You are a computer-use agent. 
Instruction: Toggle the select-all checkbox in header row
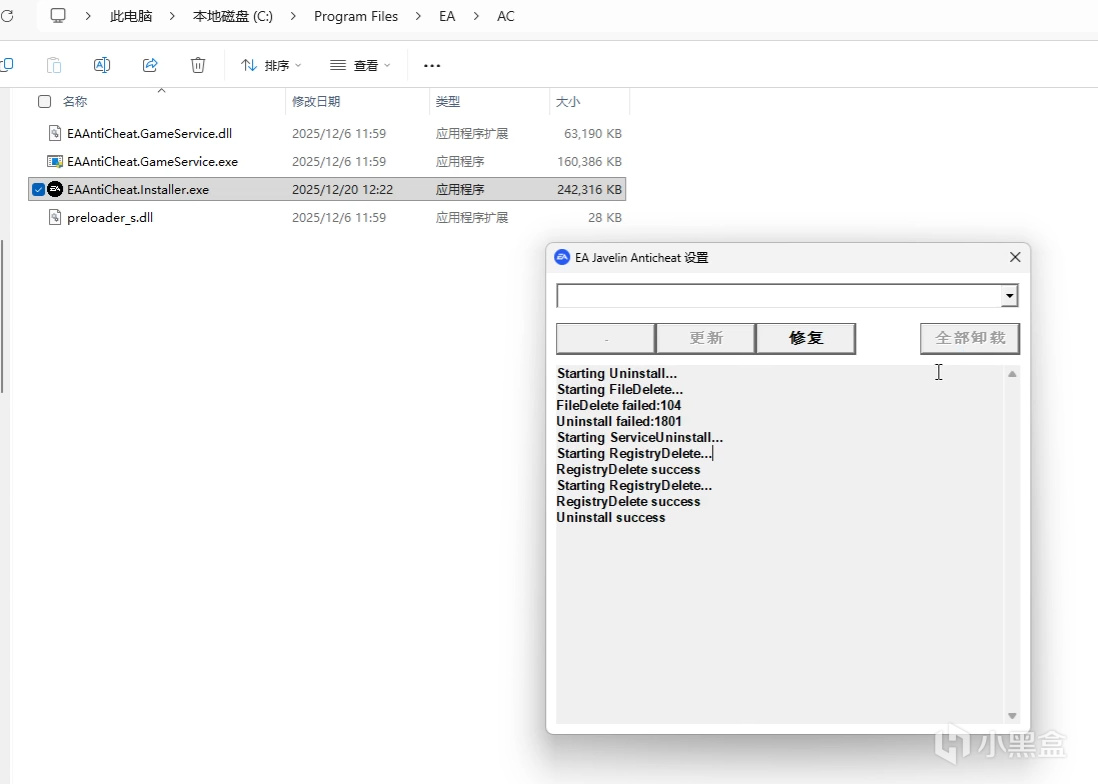(x=44, y=102)
